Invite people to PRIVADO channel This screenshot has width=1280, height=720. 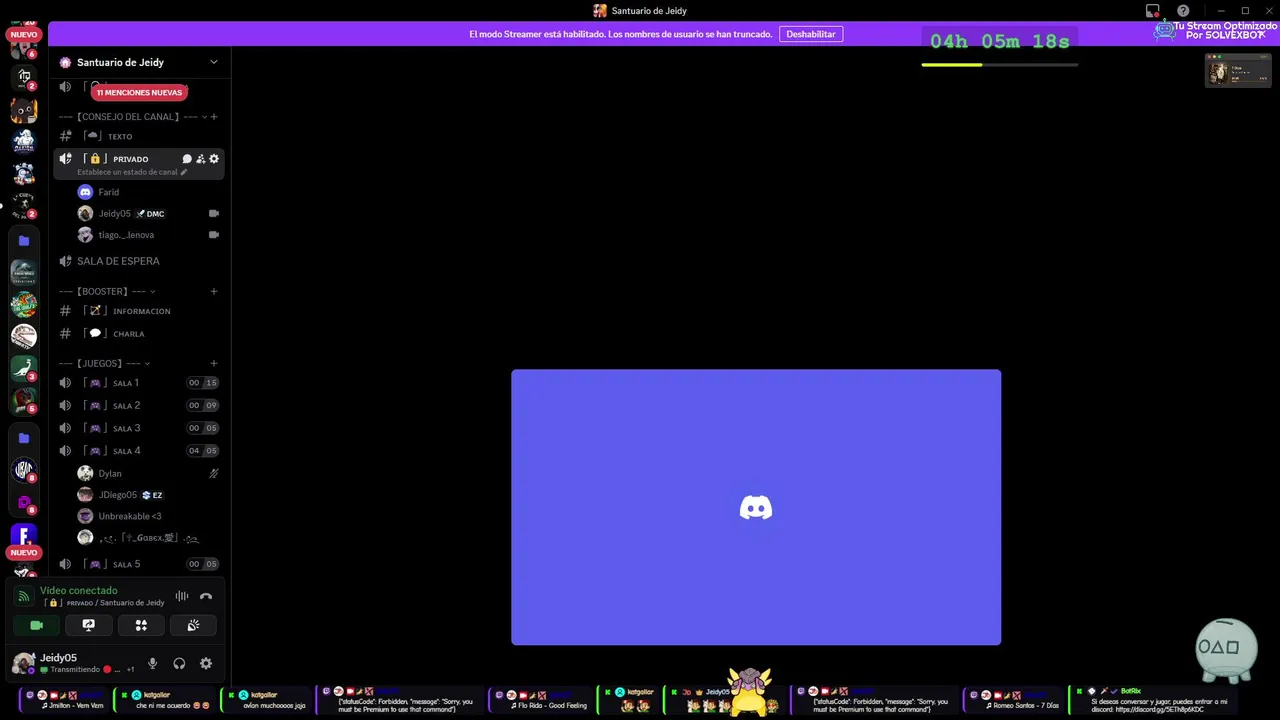[200, 159]
